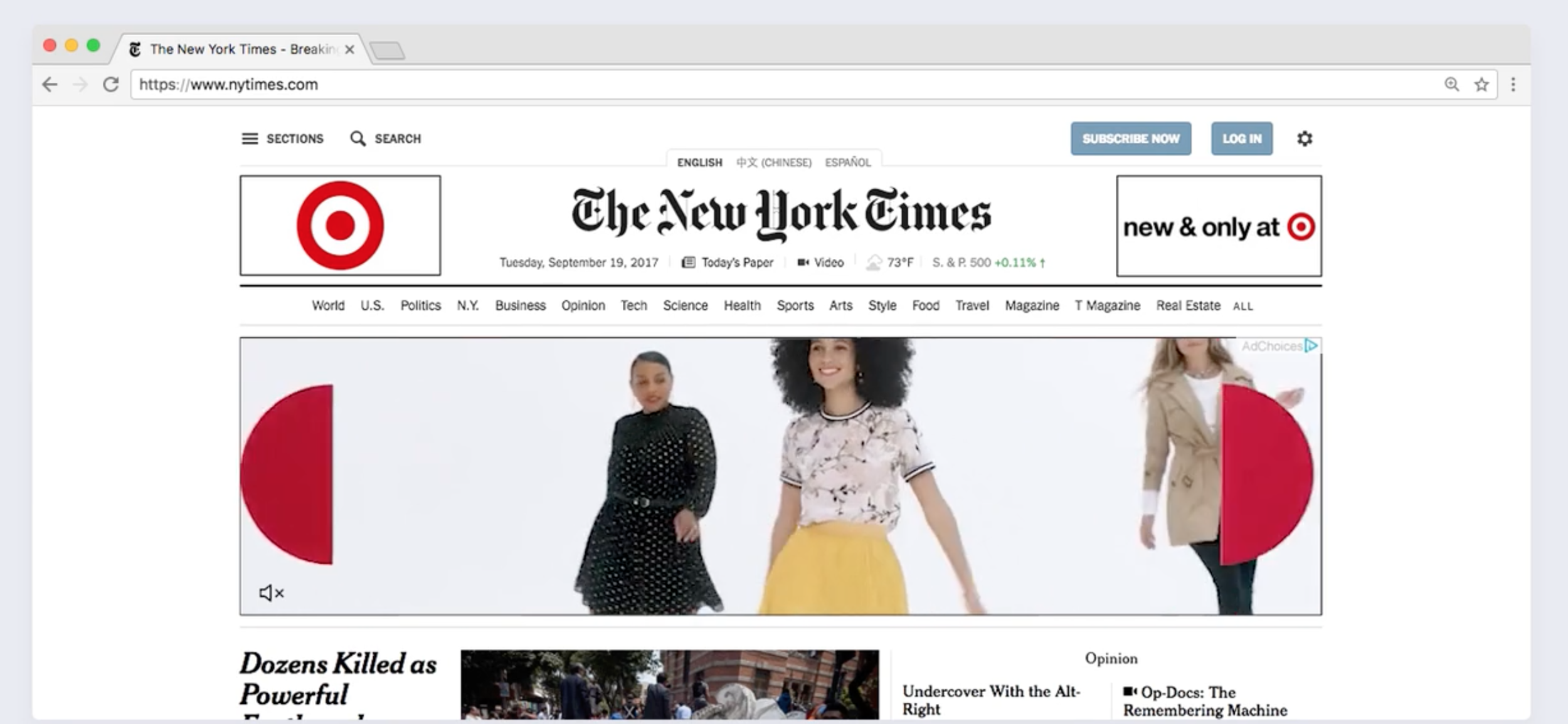Go to the Sports section

point(795,306)
